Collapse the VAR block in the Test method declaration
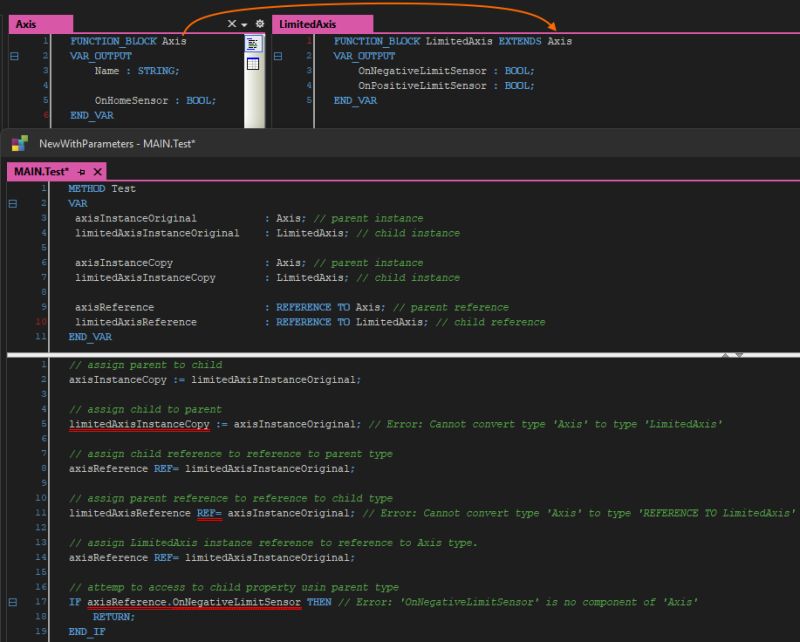 tap(13, 204)
